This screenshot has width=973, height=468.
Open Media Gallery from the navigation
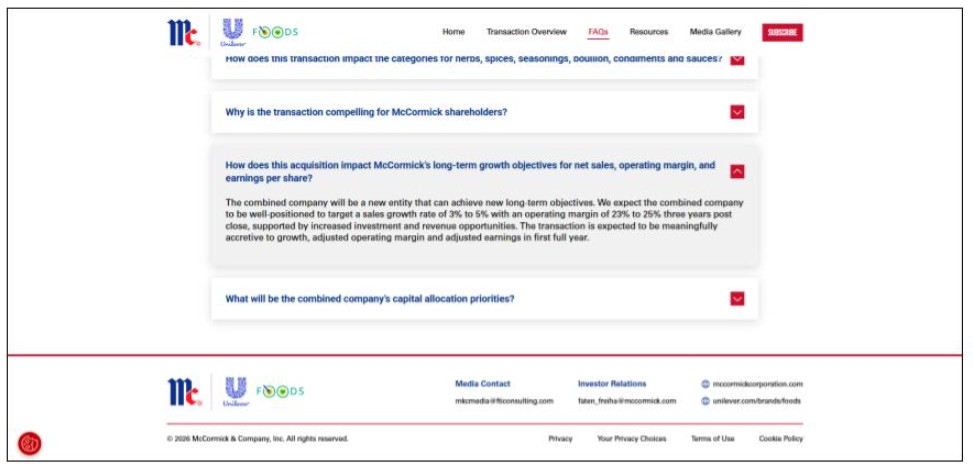coord(715,32)
